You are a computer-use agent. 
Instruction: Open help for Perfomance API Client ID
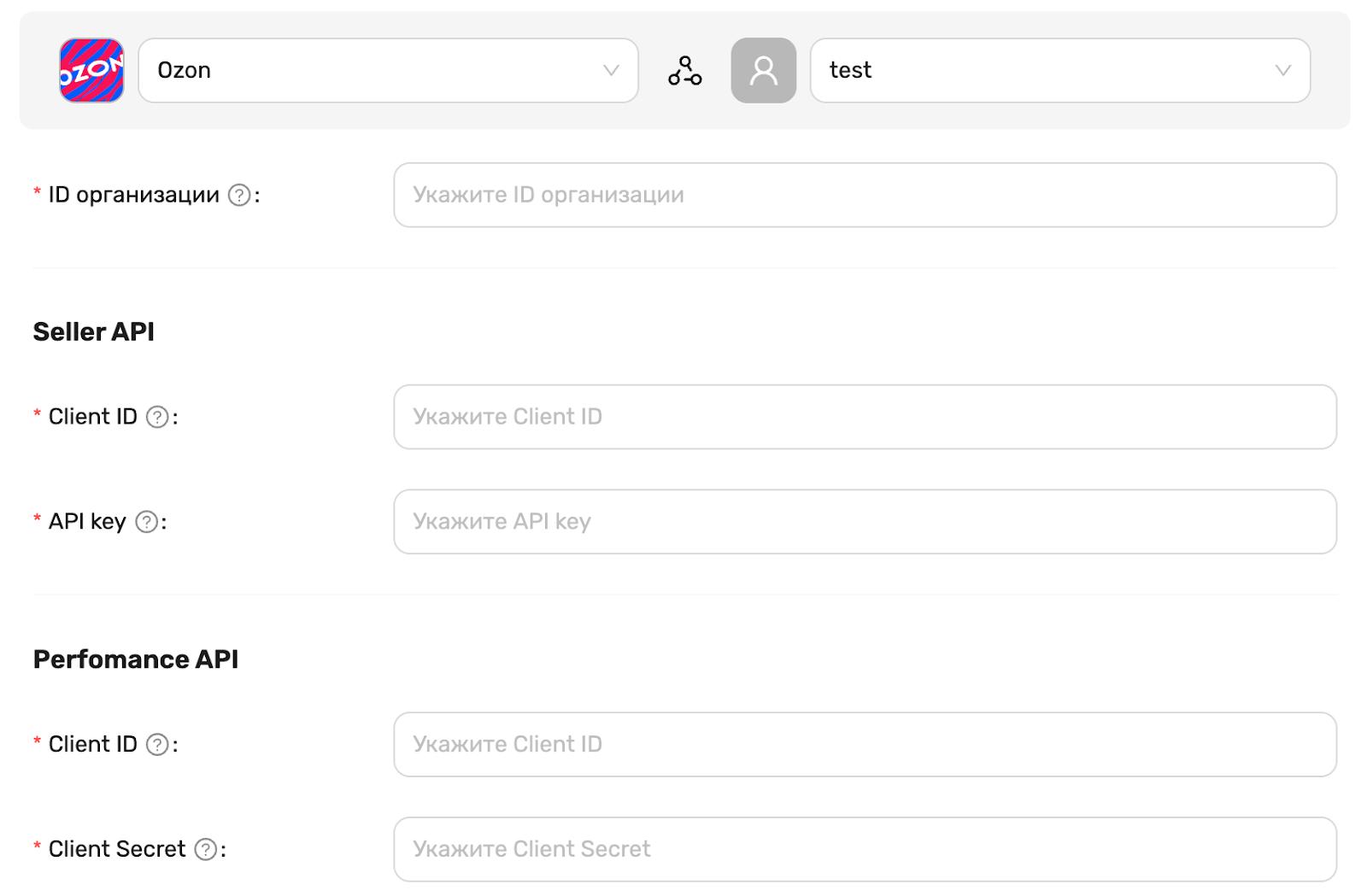(157, 745)
